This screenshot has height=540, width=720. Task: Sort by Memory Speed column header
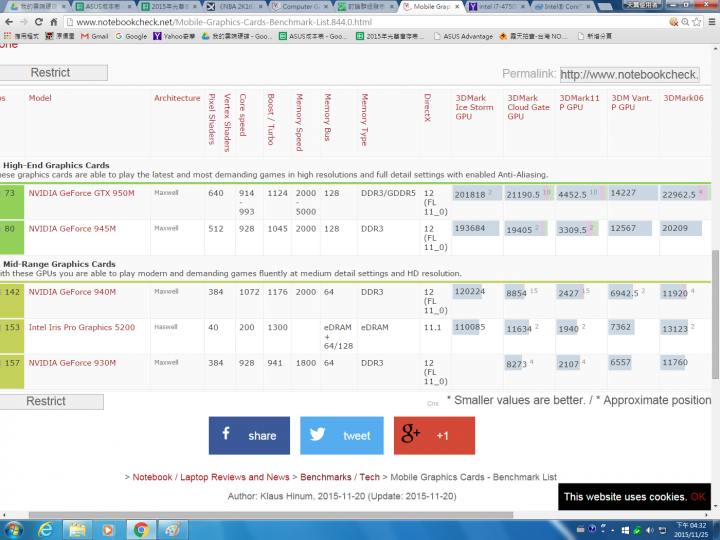pyautogui.click(x=299, y=123)
